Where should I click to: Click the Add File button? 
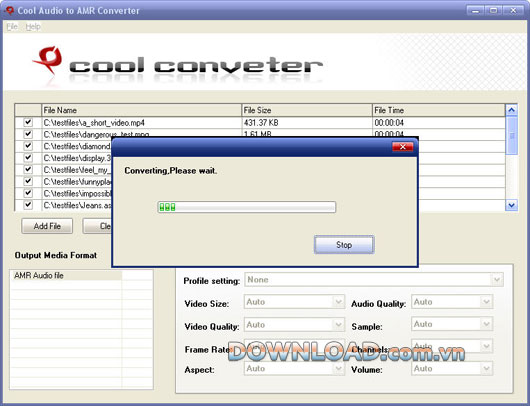(x=47, y=226)
